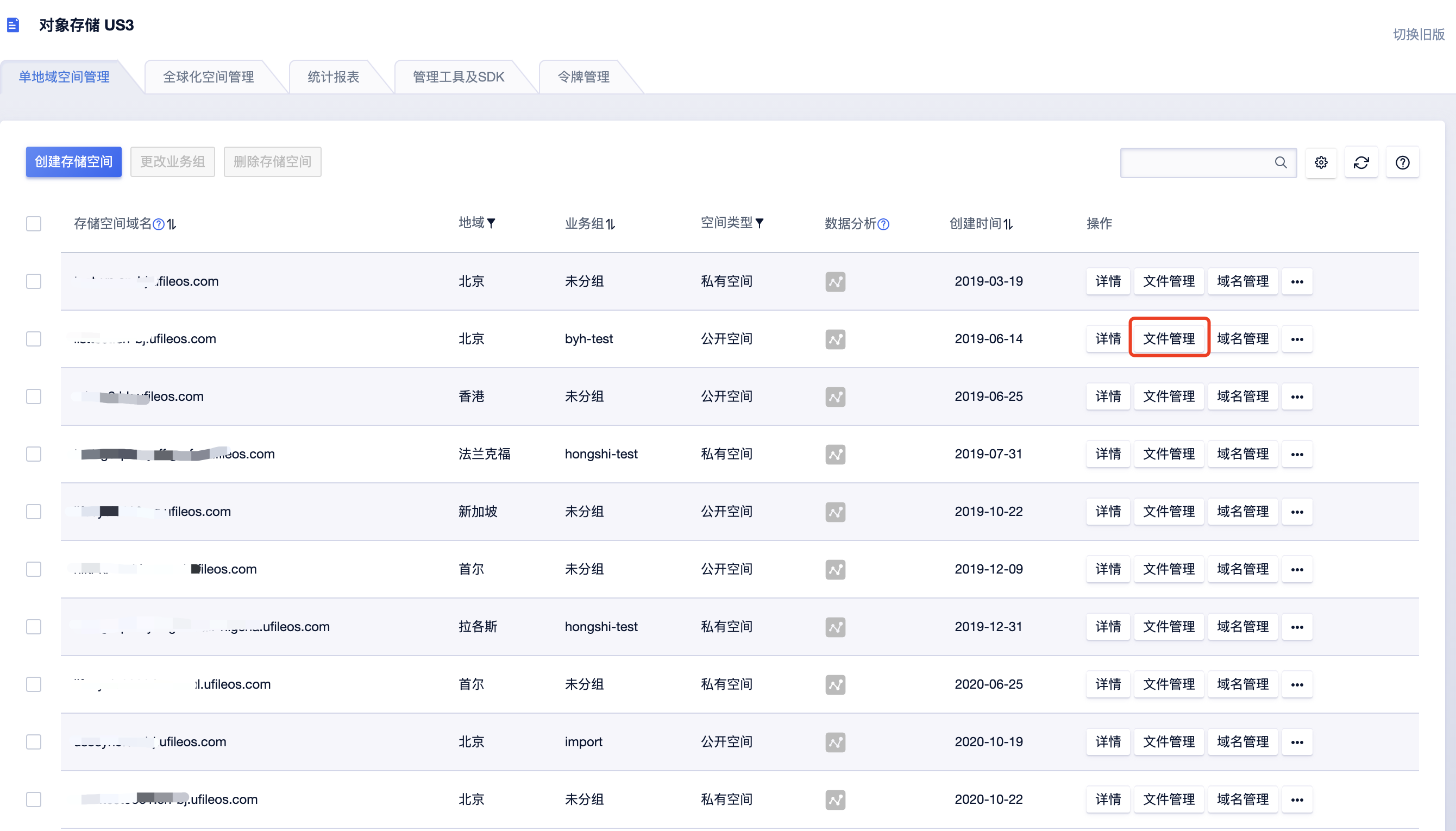Click 切换旧版 link

tap(1418, 34)
